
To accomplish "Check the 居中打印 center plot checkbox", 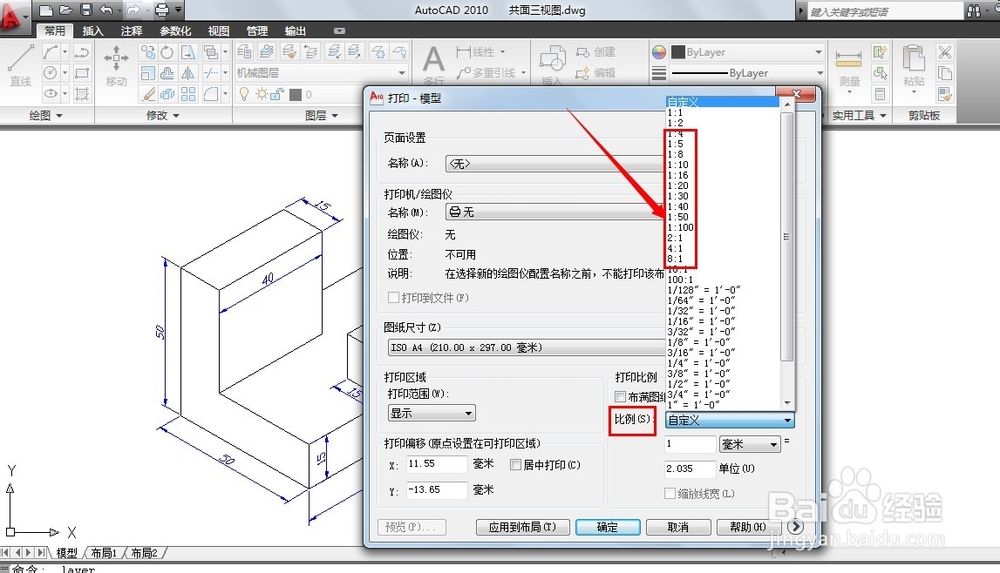I will pos(515,465).
